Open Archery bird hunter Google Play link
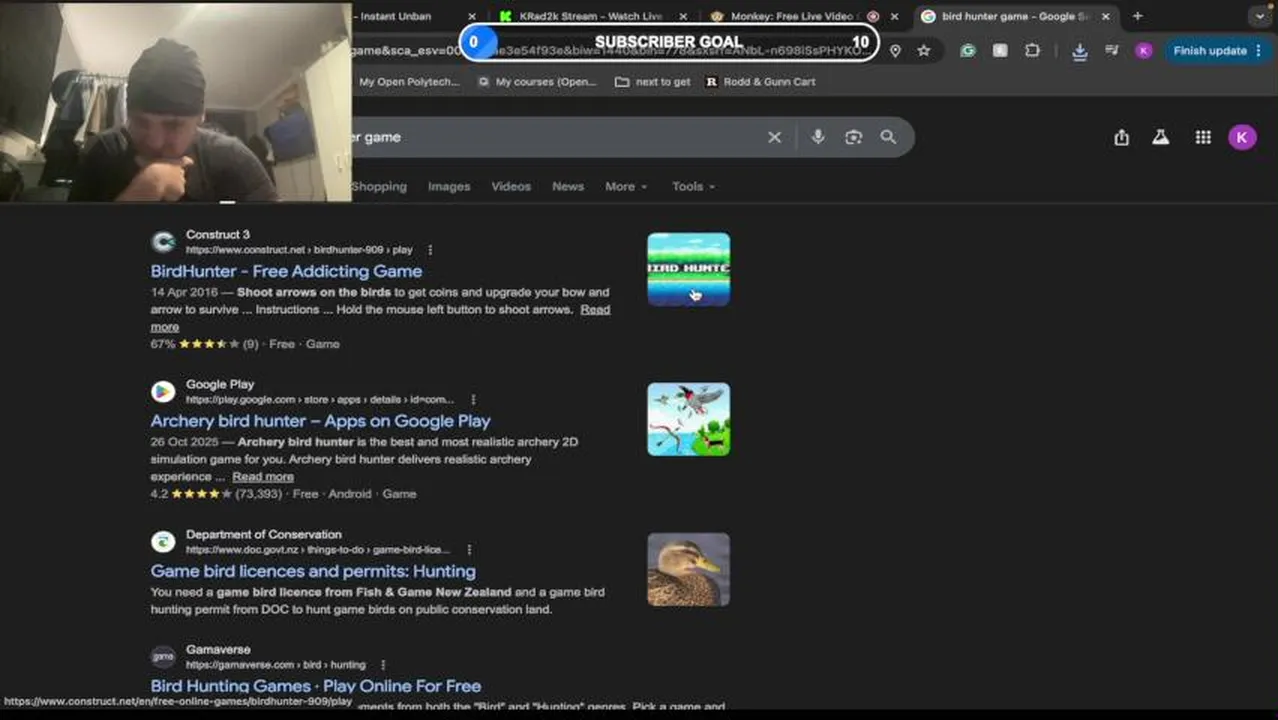This screenshot has width=1278, height=720. coord(320,421)
